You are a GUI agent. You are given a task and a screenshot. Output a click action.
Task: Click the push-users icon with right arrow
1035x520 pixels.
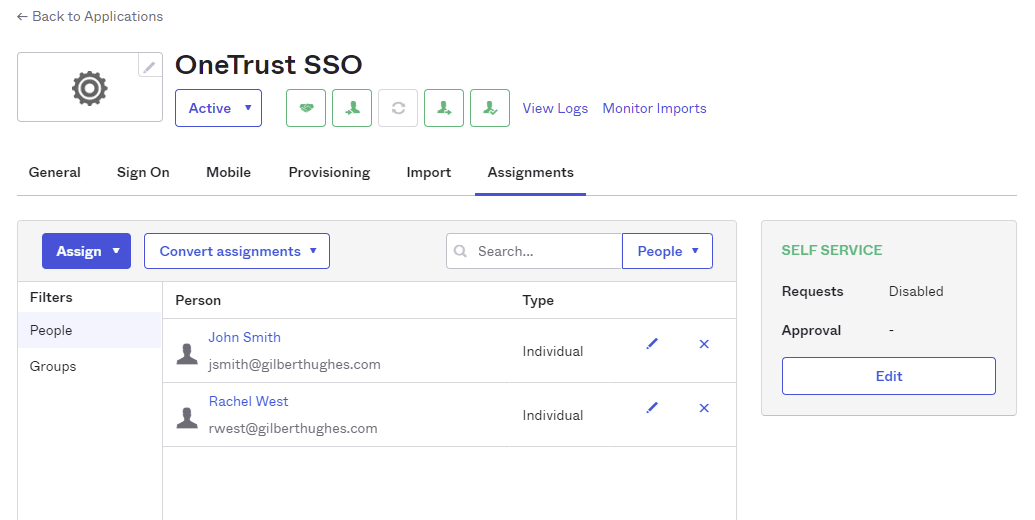(x=444, y=108)
